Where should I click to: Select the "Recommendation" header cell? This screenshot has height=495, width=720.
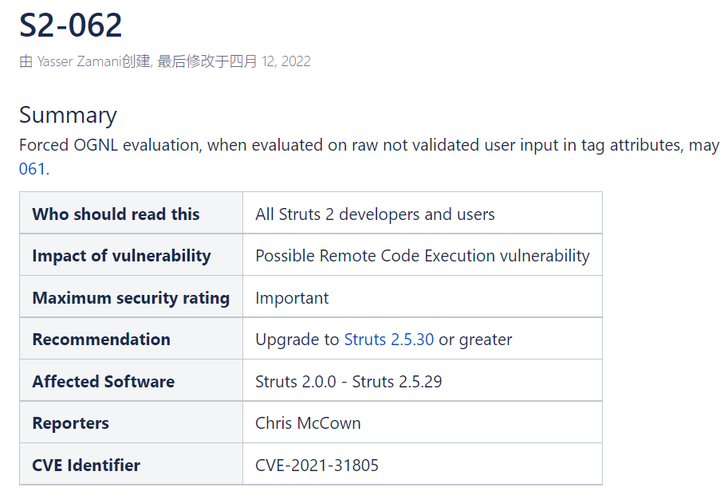click(x=101, y=340)
